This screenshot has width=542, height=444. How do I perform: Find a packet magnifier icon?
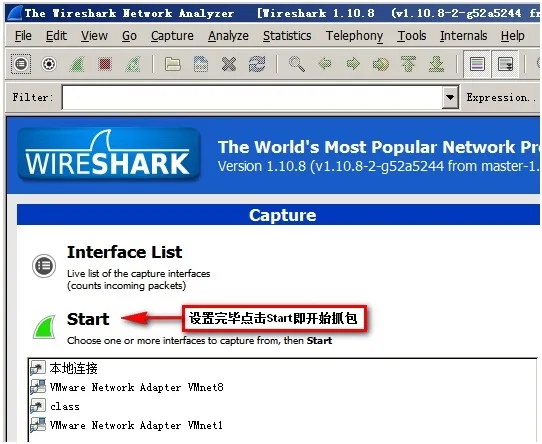pos(297,64)
